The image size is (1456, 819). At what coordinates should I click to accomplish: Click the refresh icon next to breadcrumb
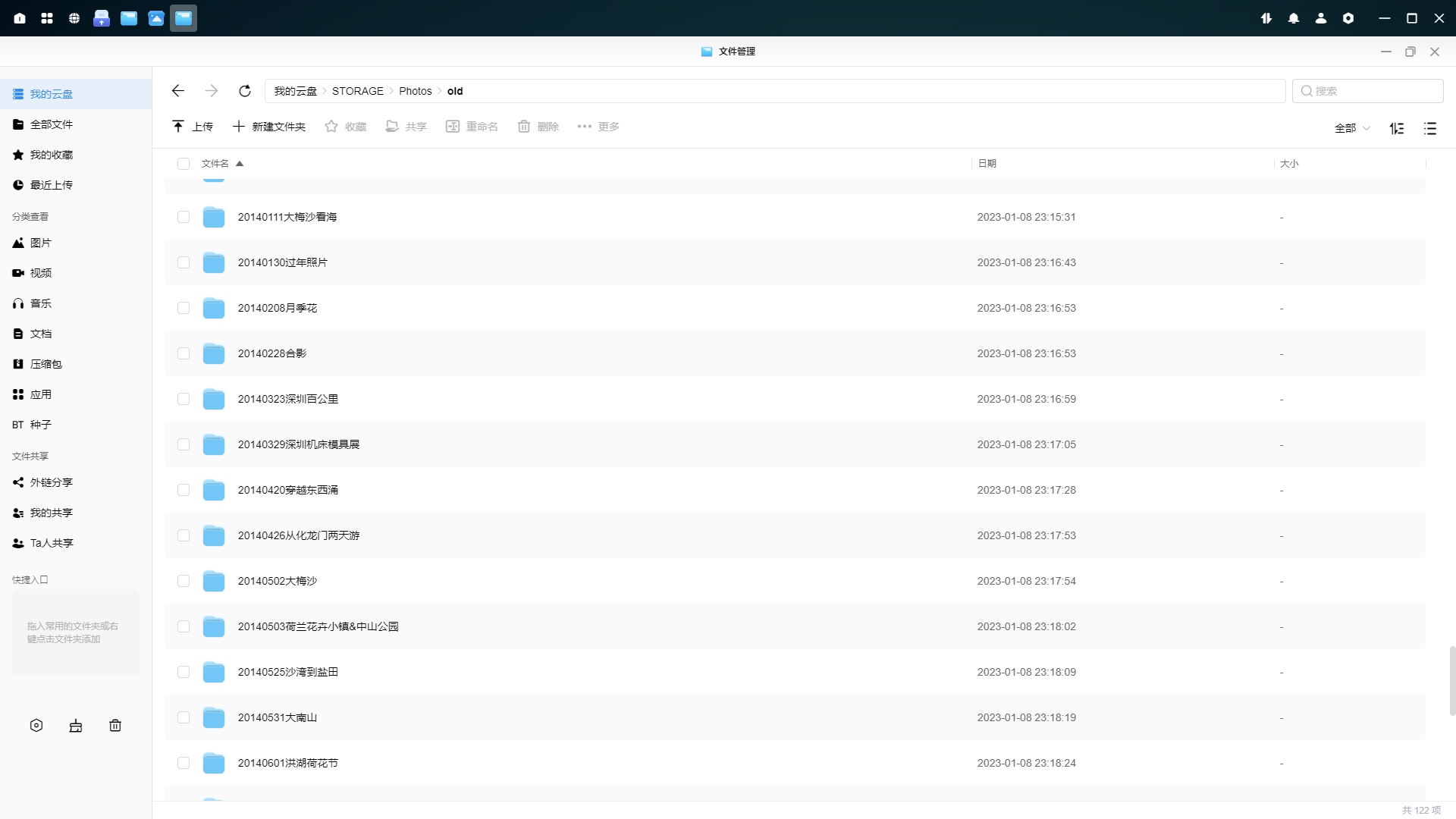[x=244, y=91]
